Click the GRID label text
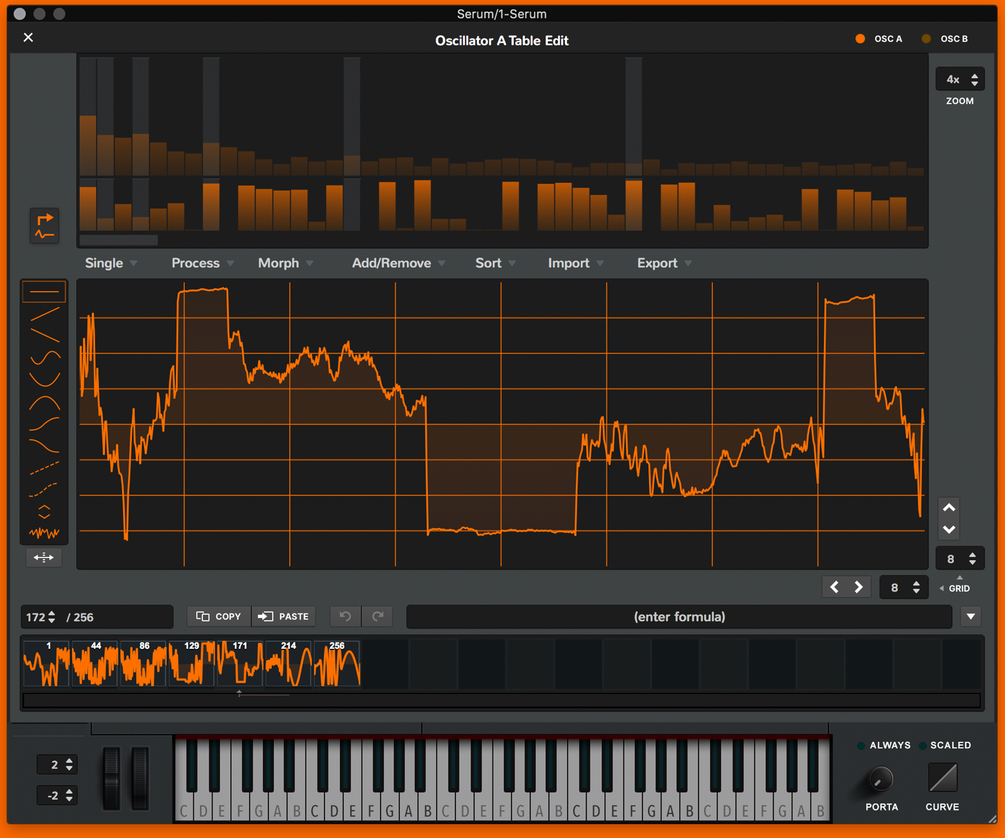The width and height of the screenshot is (1005, 838). point(959,588)
